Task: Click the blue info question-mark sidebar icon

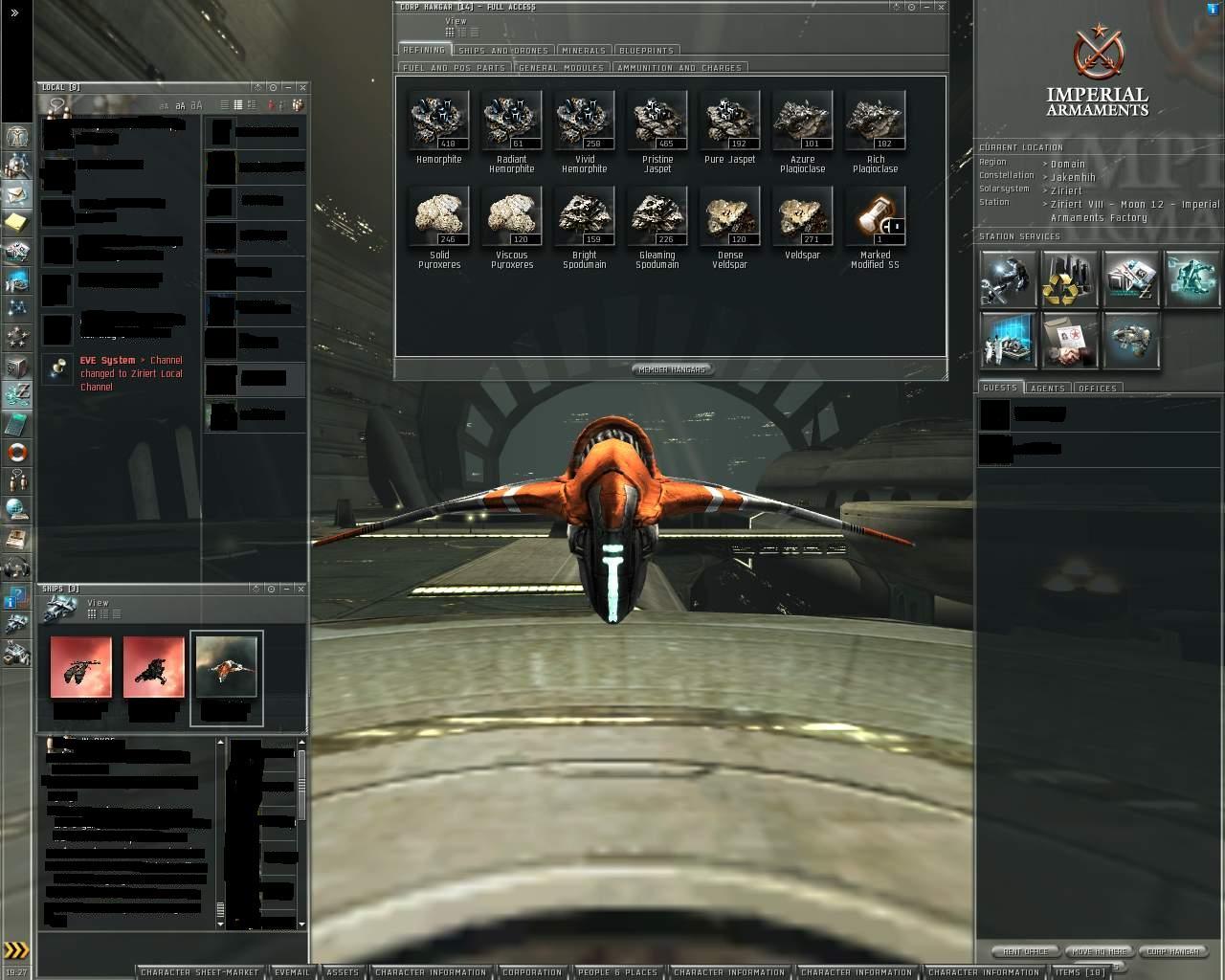Action: [x=16, y=598]
